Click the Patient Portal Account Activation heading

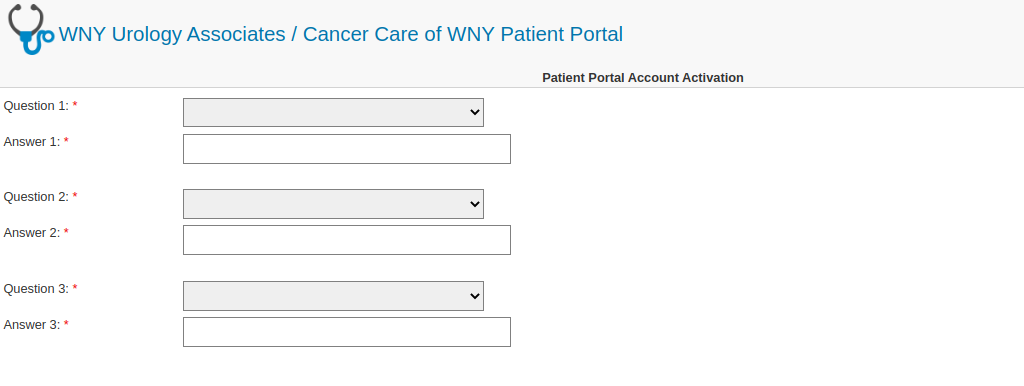[x=643, y=78]
